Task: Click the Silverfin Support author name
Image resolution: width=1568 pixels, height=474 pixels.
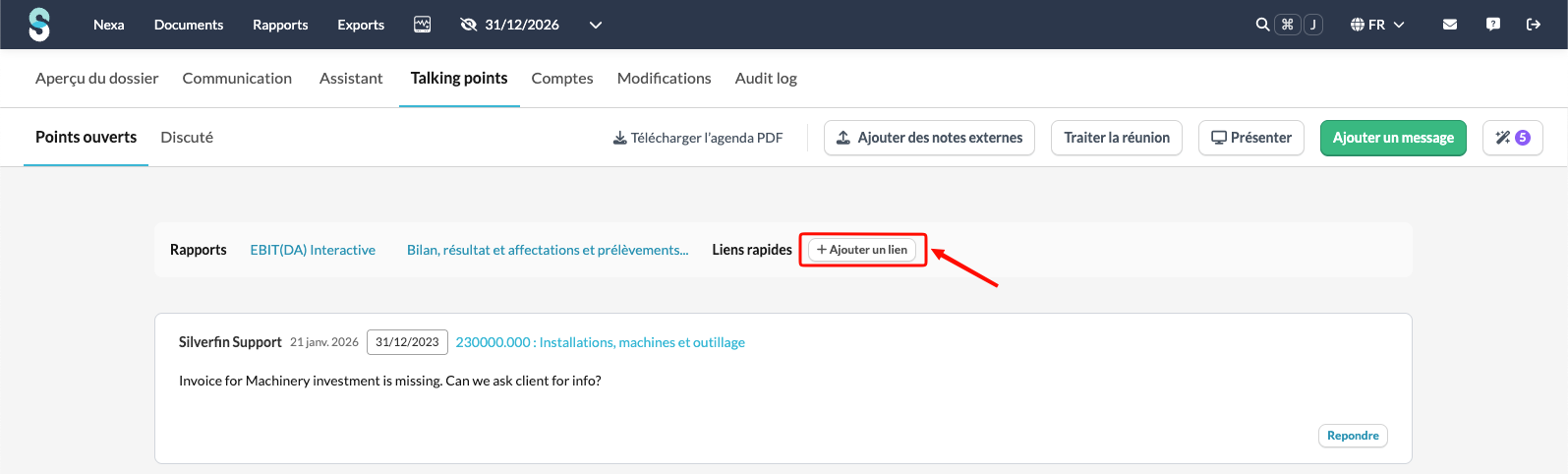Action: 230,342
